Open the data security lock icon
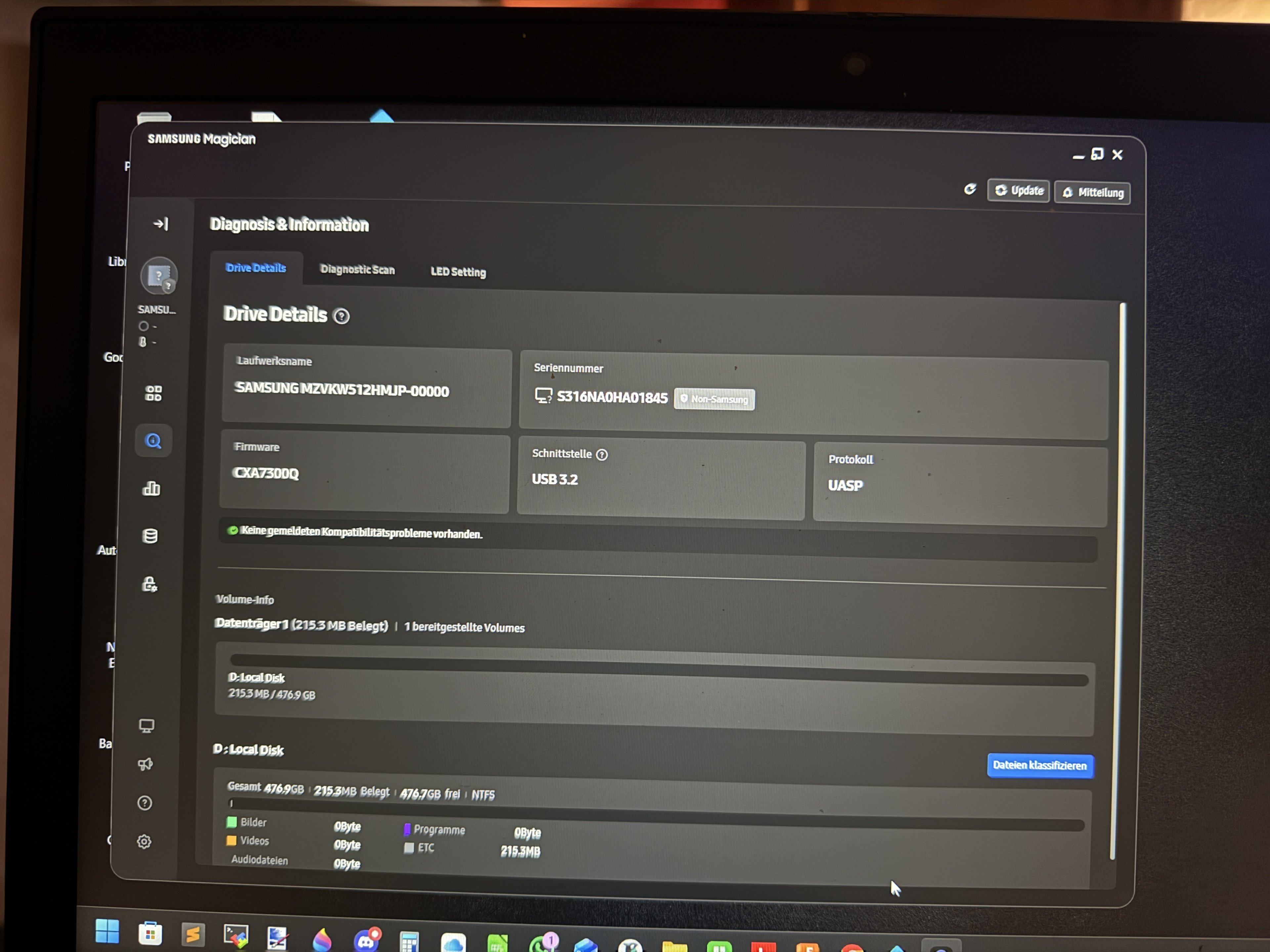 coord(149,584)
